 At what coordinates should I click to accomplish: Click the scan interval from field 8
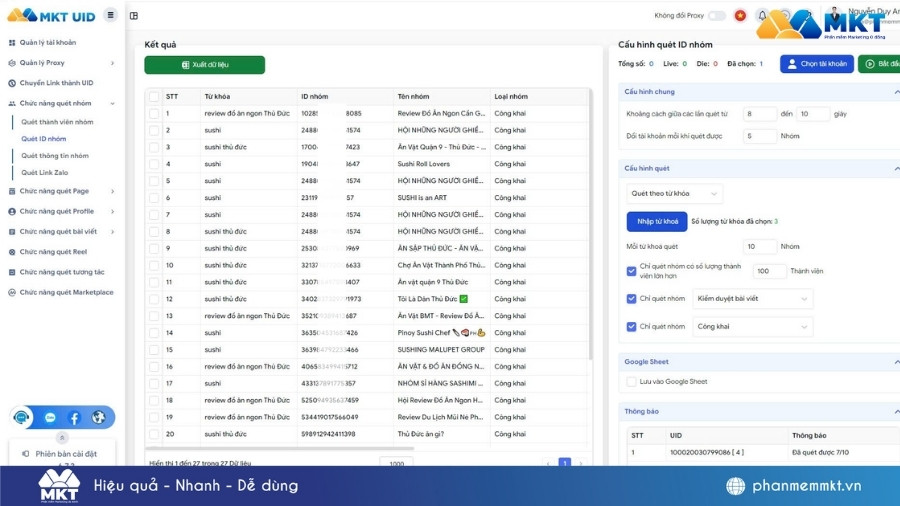[x=759, y=114]
